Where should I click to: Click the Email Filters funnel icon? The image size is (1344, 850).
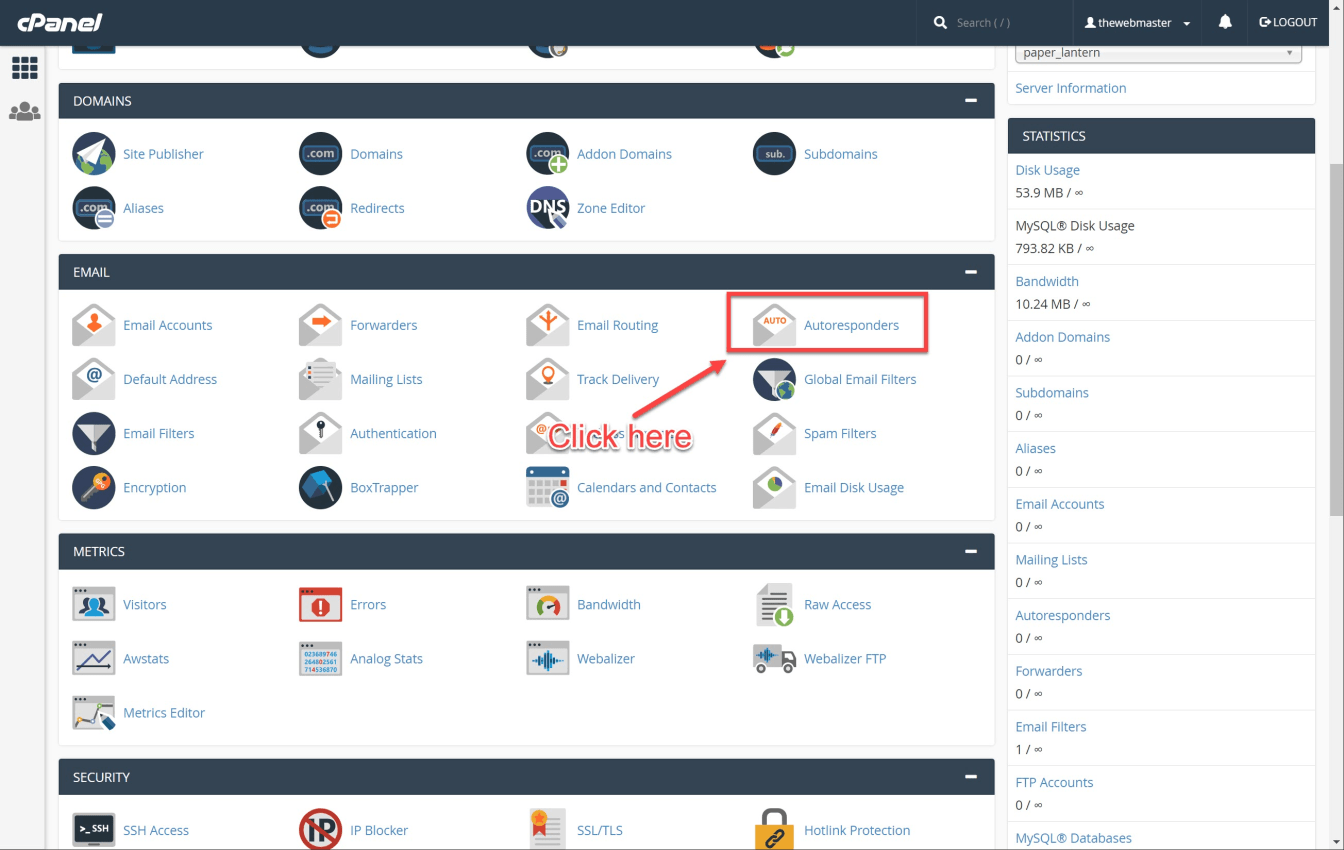[94, 433]
